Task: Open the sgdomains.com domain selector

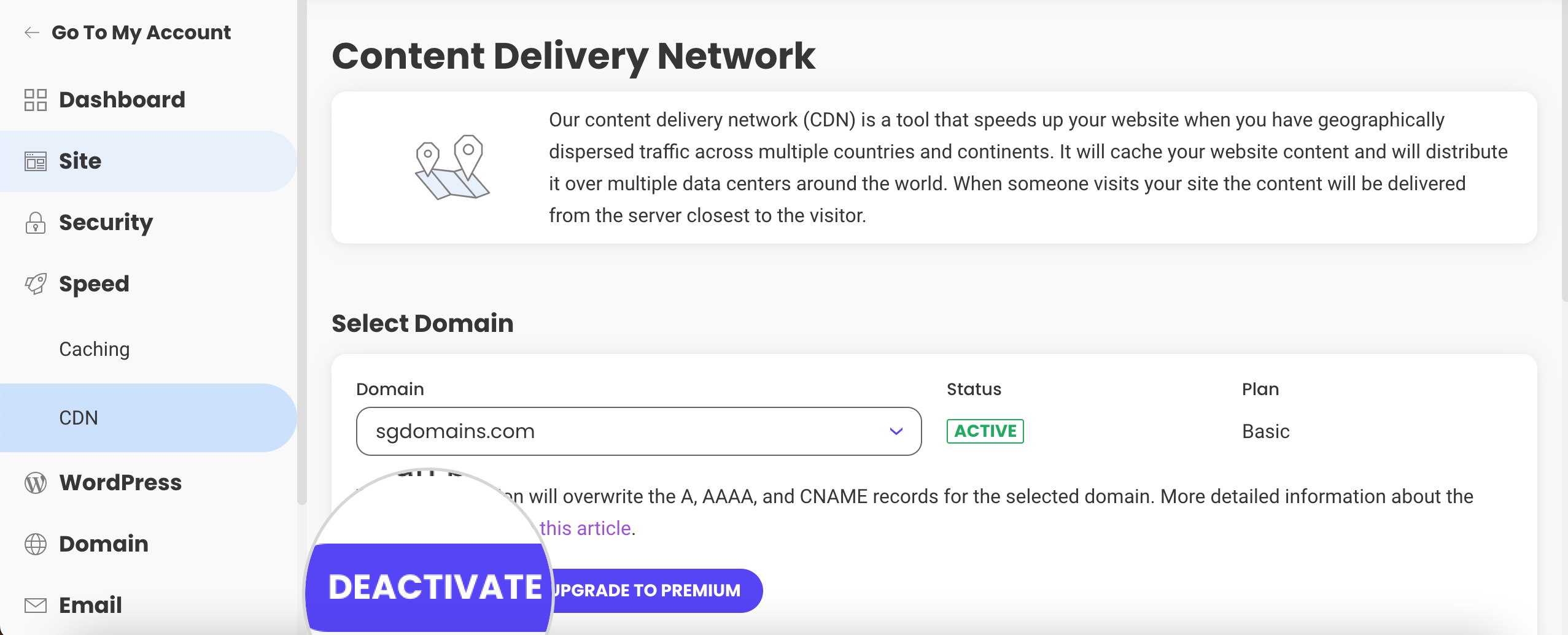Action: [638, 431]
